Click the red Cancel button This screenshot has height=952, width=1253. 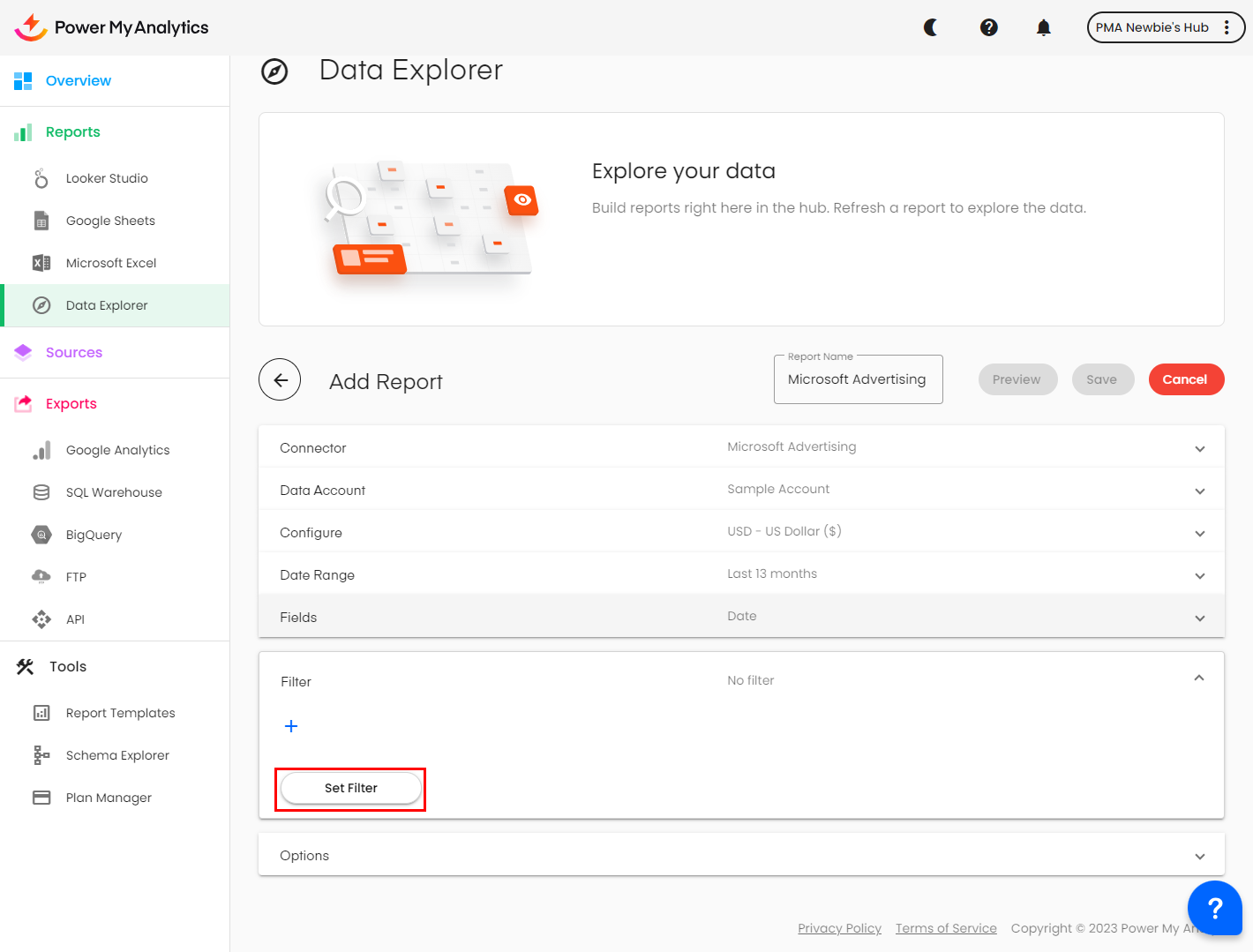(1185, 379)
